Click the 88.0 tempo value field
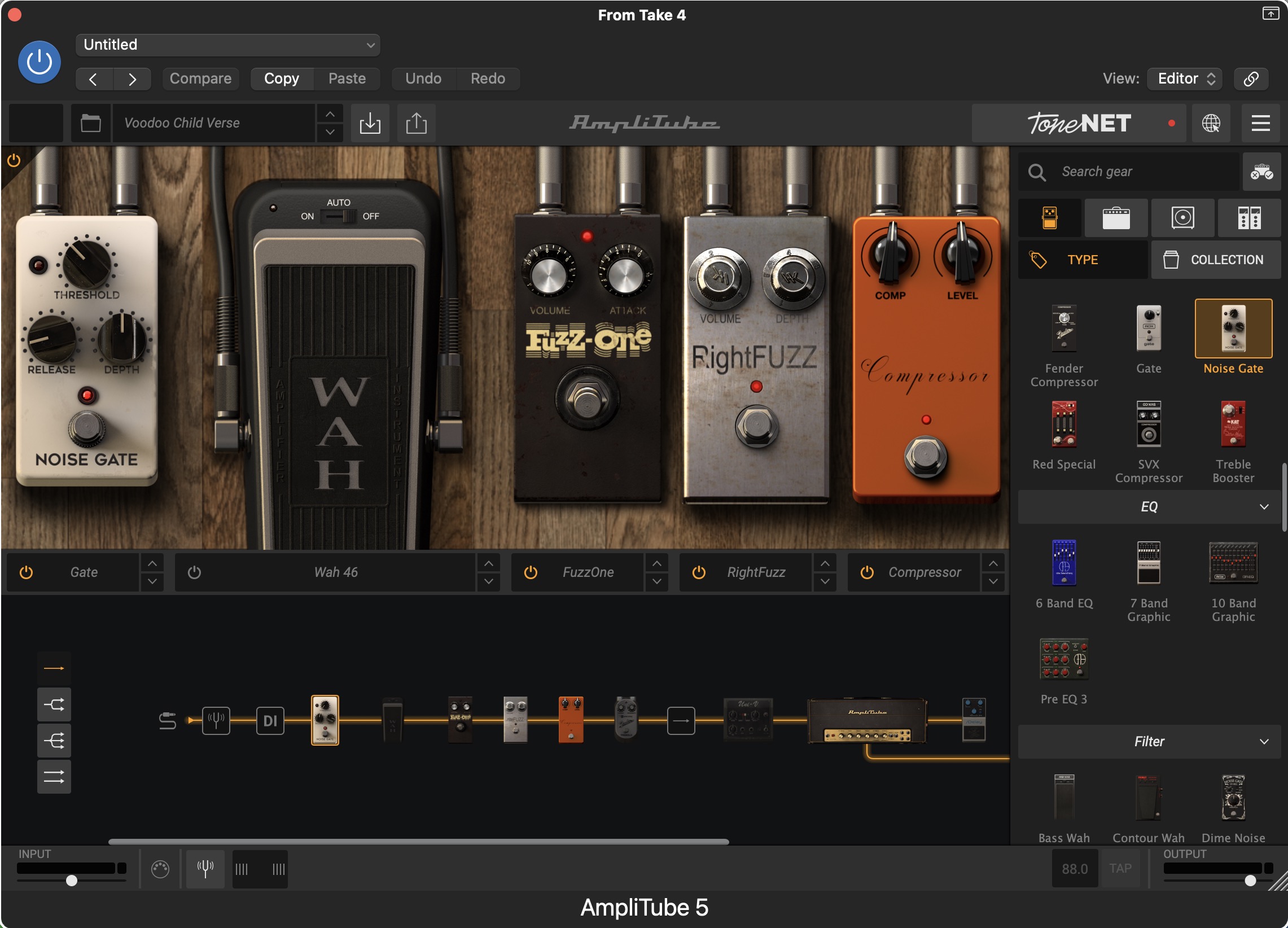Image resolution: width=1288 pixels, height=928 pixels. (x=1075, y=868)
